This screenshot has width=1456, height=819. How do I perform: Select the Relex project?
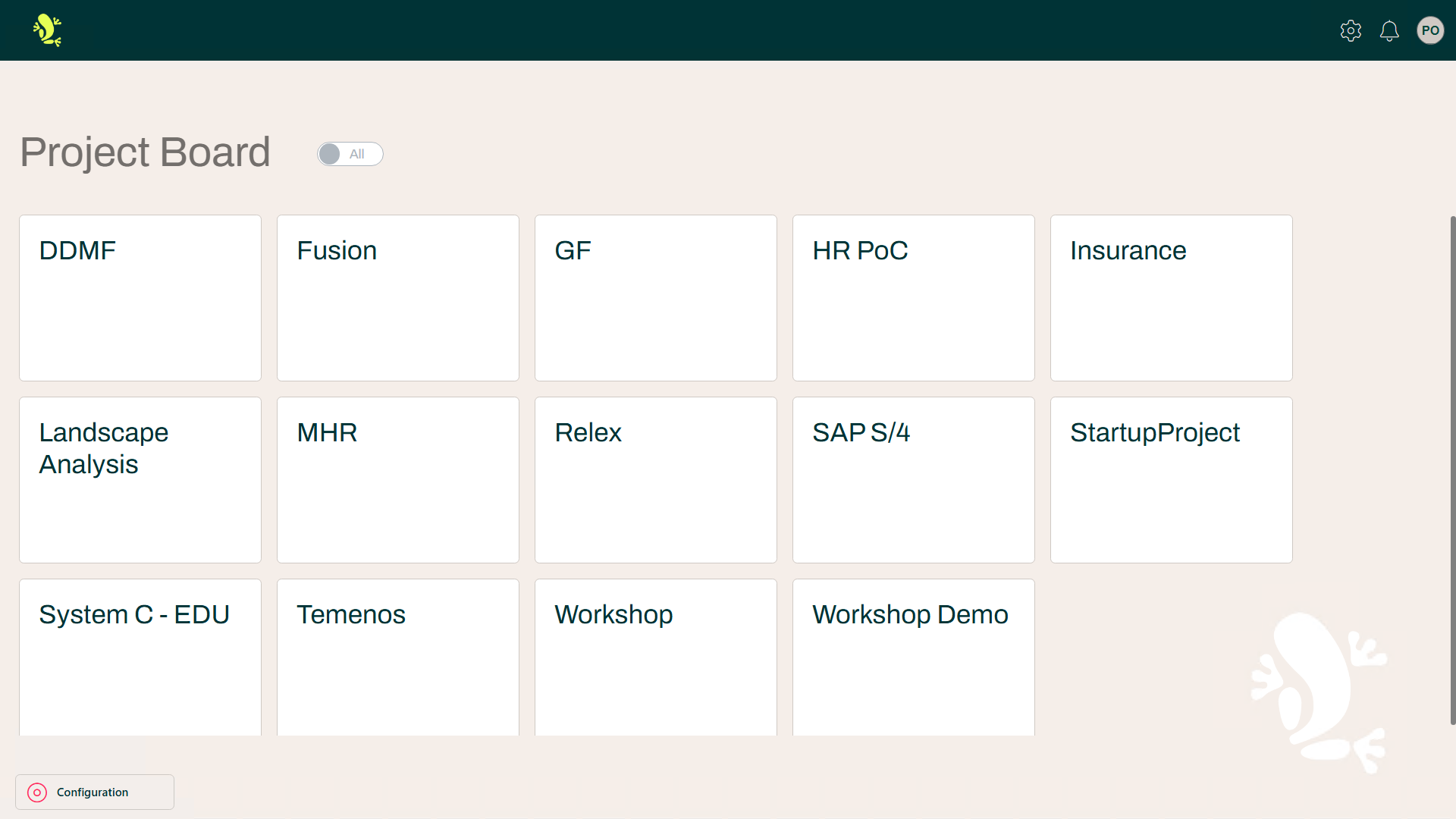[655, 479]
